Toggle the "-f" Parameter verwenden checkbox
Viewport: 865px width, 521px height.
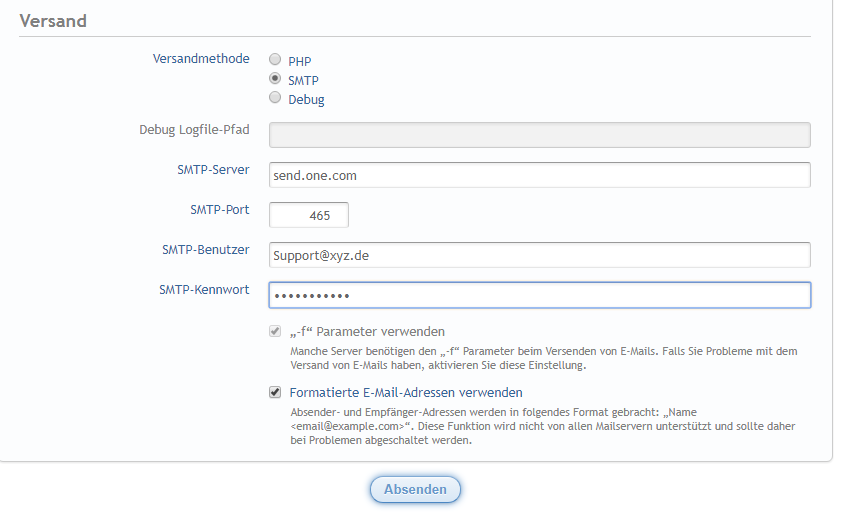click(275, 331)
